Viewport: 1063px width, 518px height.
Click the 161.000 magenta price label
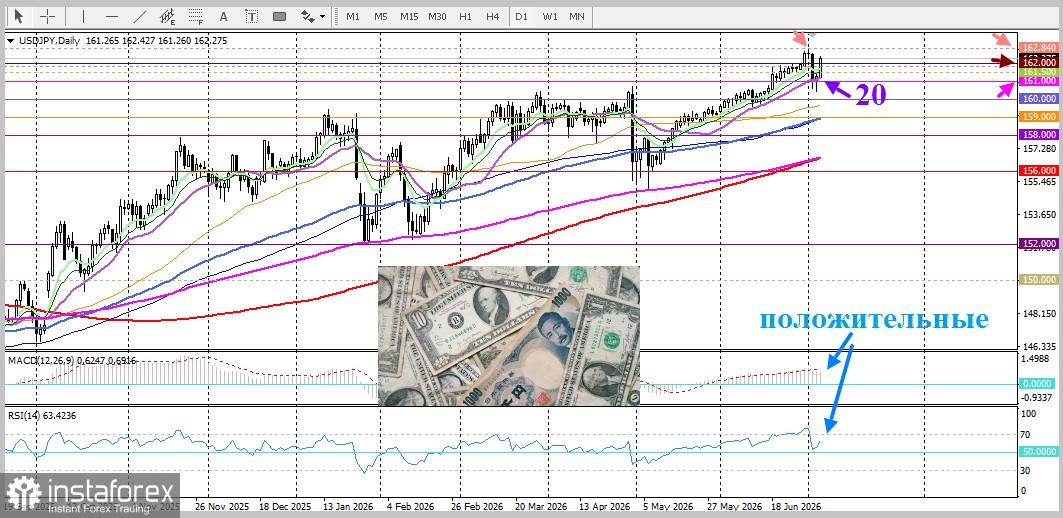[x=1038, y=81]
